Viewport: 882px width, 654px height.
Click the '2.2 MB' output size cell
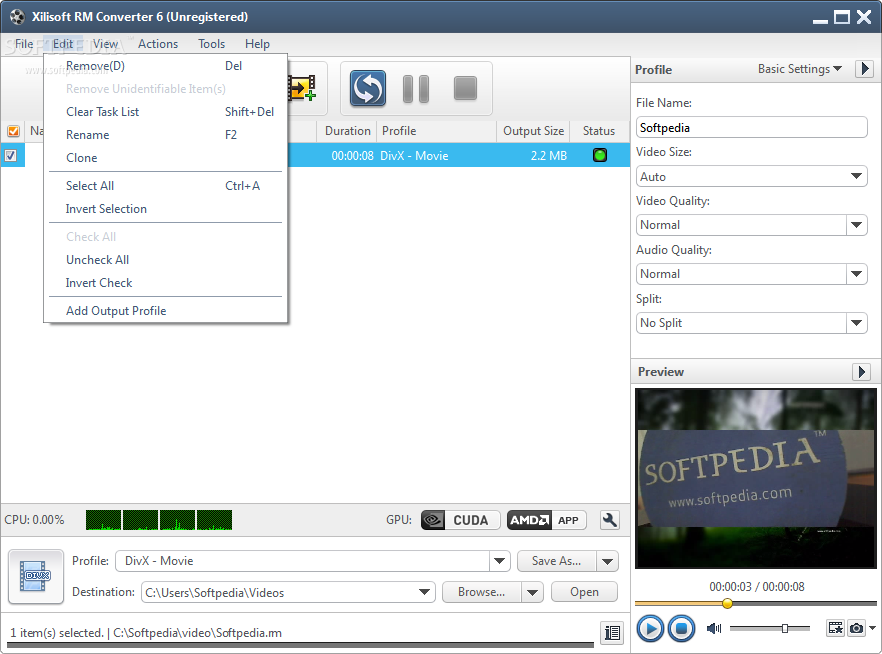tap(548, 156)
